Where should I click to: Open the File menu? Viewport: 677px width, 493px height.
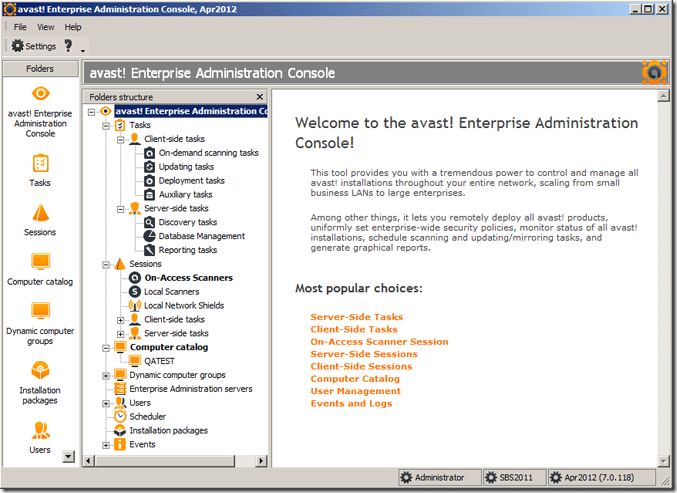pos(20,27)
